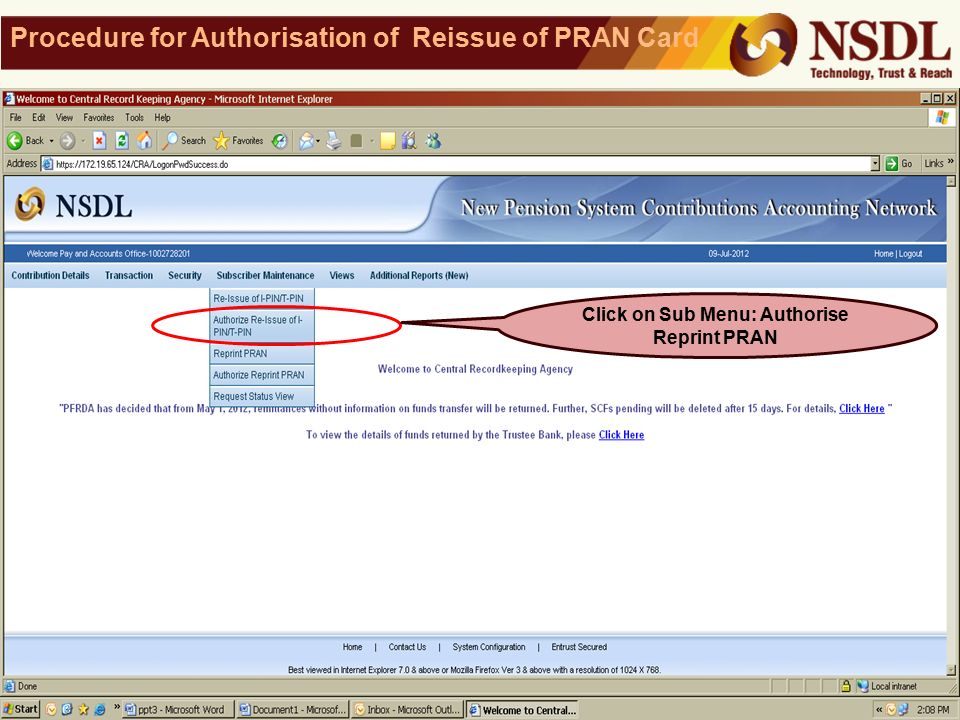The image size is (960, 720).
Task: Select Re-Issue of I-PIN/T-PIN submenu
Action: (262, 299)
